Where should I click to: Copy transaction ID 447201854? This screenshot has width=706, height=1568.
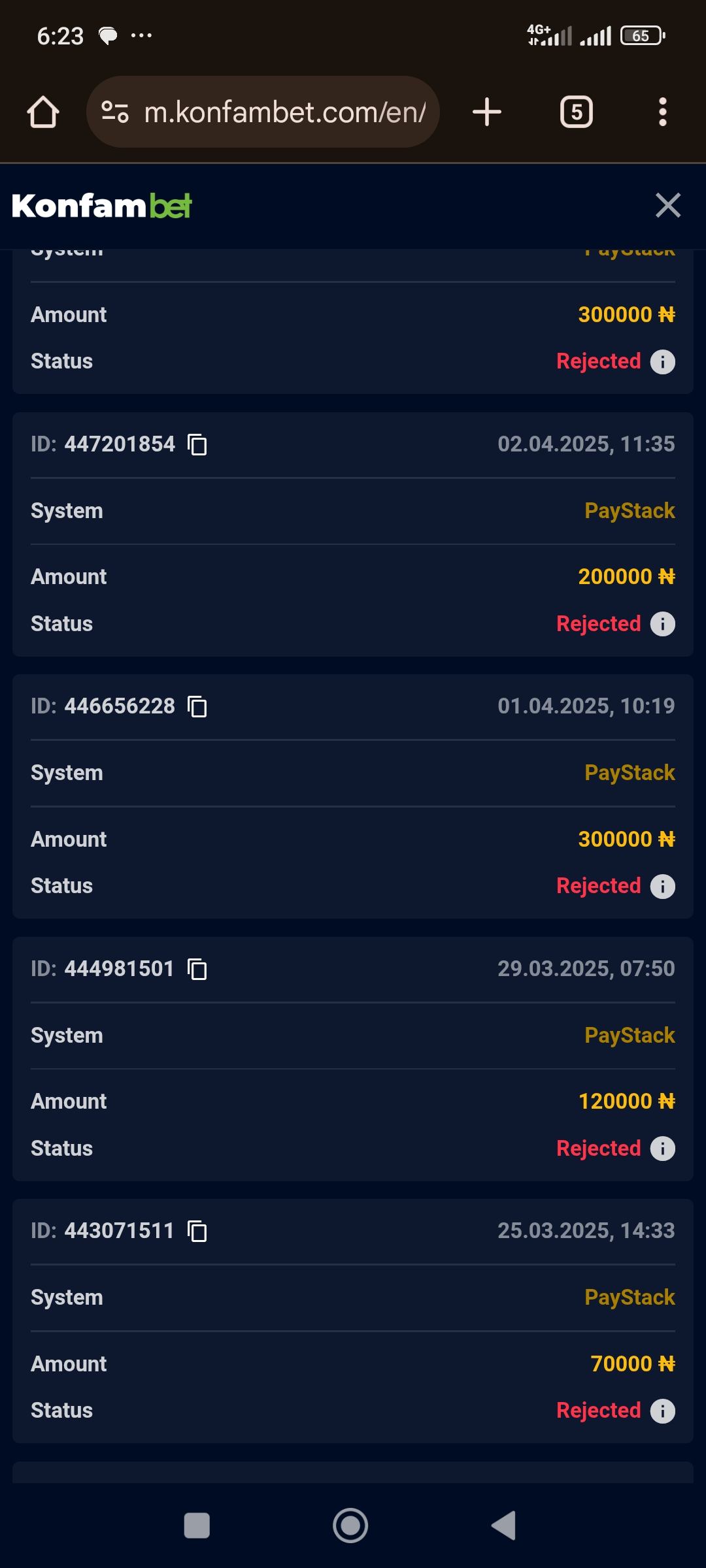pos(197,445)
